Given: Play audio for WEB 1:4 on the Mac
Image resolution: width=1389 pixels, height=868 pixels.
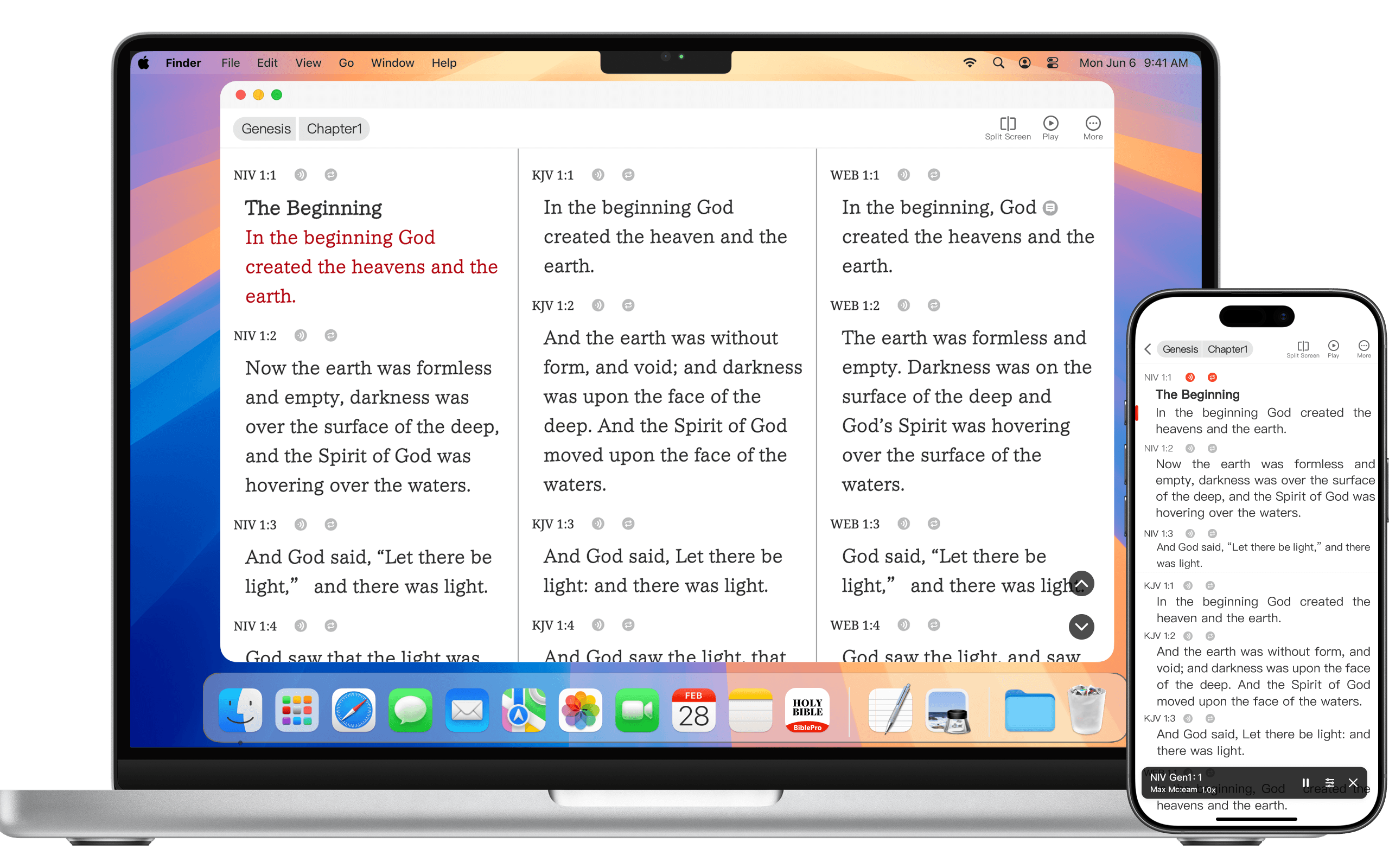Looking at the screenshot, I should point(903,624).
